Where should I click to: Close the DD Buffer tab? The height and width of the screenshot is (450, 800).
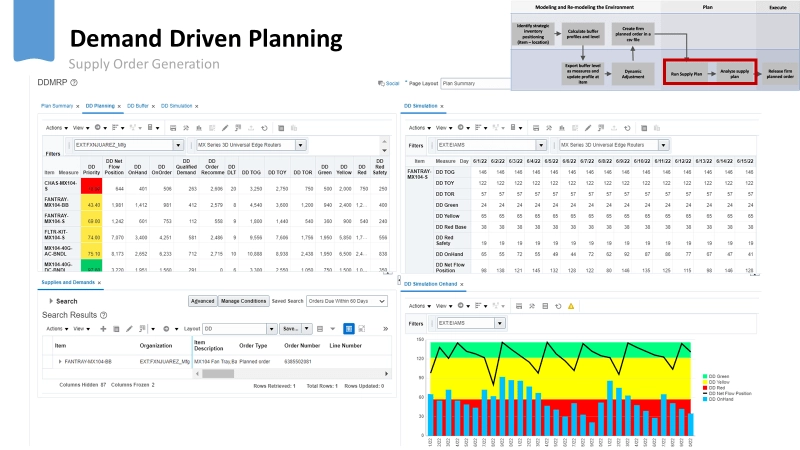point(151,105)
